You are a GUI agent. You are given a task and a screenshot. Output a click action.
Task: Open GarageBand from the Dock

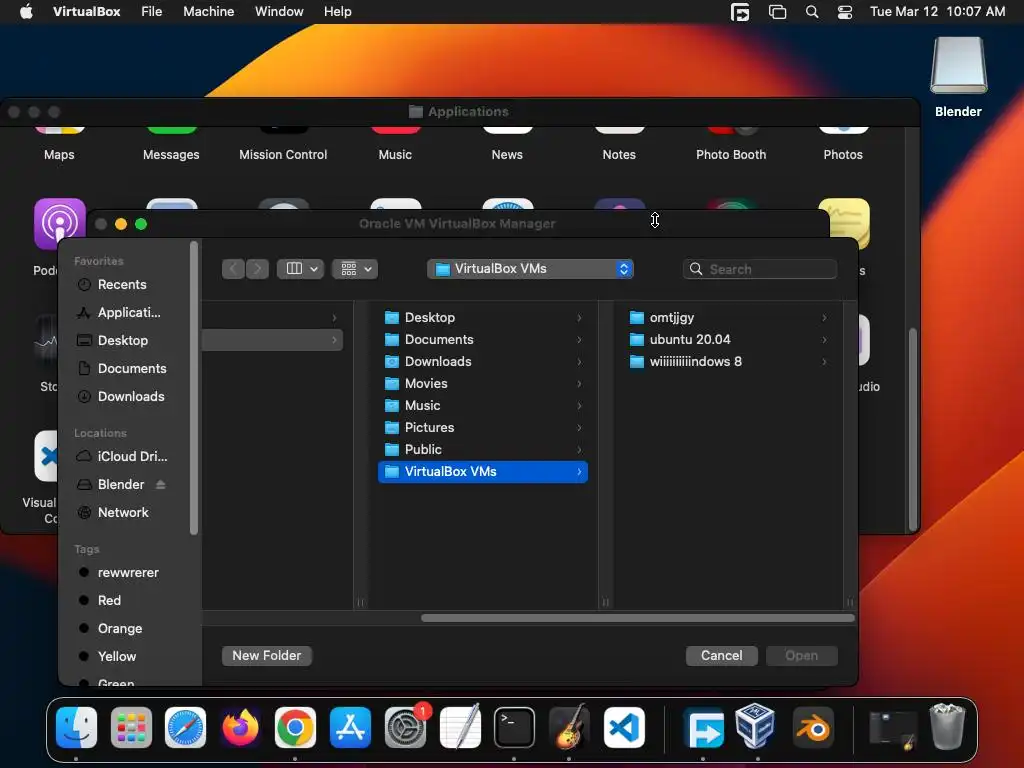[x=569, y=728]
